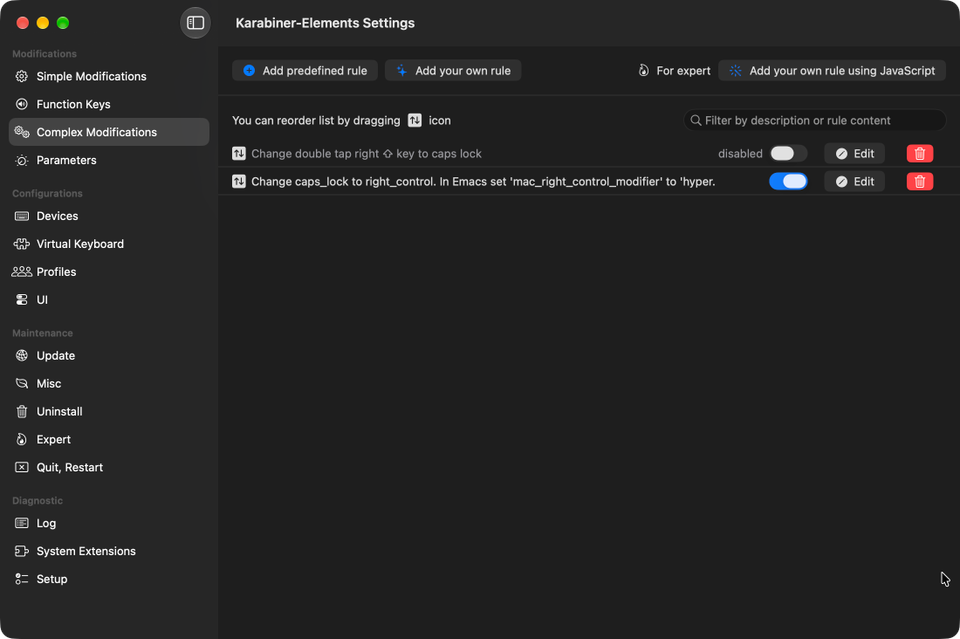Click the Simple Modifications gear icon

pyautogui.click(x=21, y=77)
